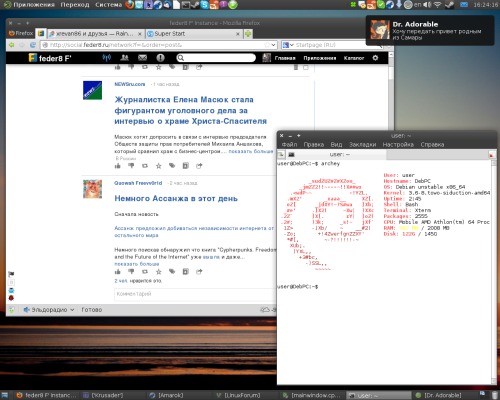Open the NEWSru.com author link

(x=130, y=84)
